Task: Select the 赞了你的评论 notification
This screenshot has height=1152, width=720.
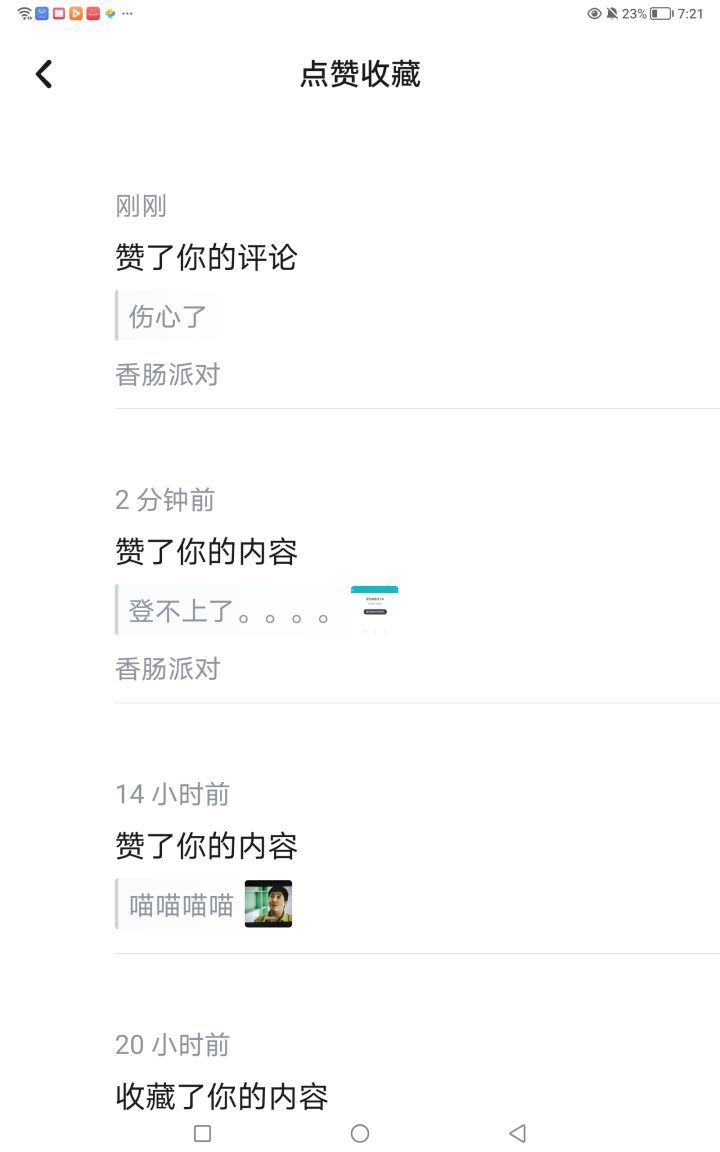Action: (417, 290)
